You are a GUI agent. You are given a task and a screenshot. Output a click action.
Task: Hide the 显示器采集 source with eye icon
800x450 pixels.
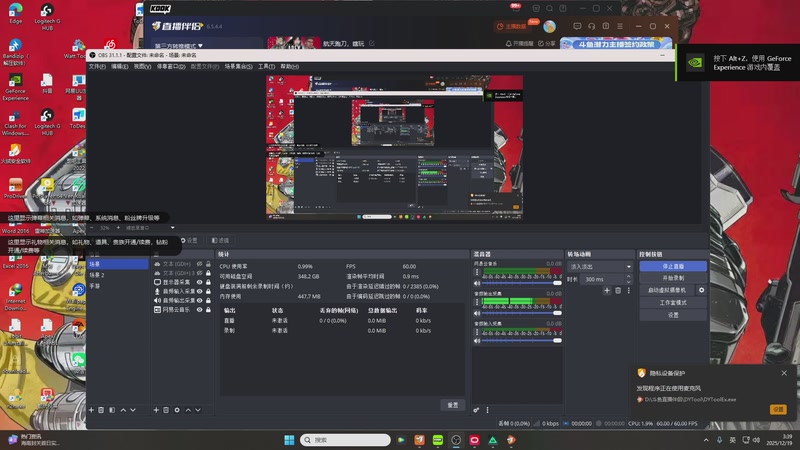tap(199, 282)
